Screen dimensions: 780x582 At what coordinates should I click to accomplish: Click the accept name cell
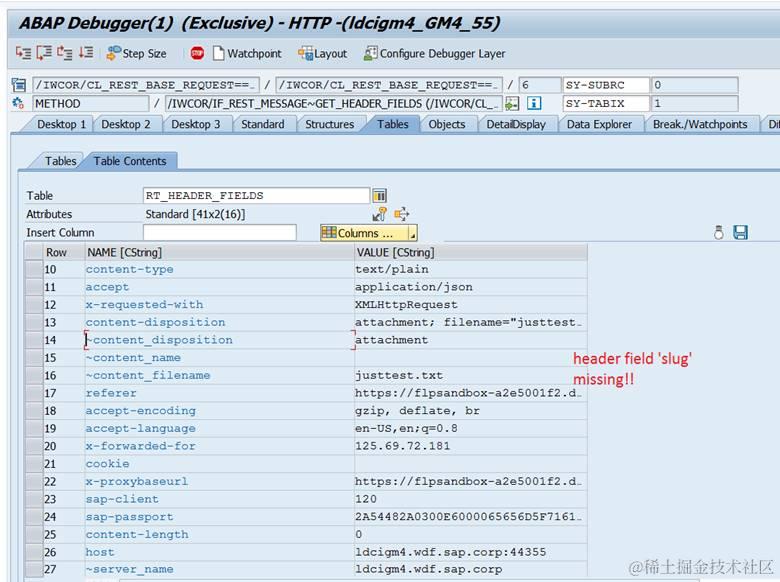(219, 287)
